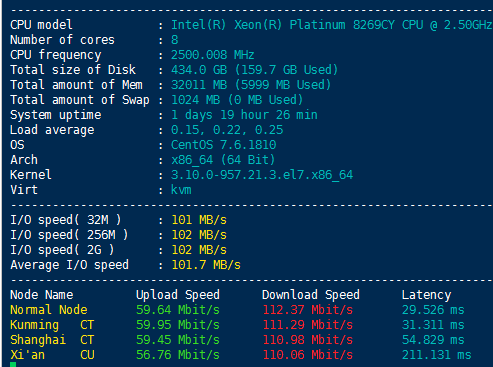Image resolution: width=493 pixels, height=367 pixels.
Task: Click the x86_64 (64 Bit) Arch value
Action: coord(223,160)
